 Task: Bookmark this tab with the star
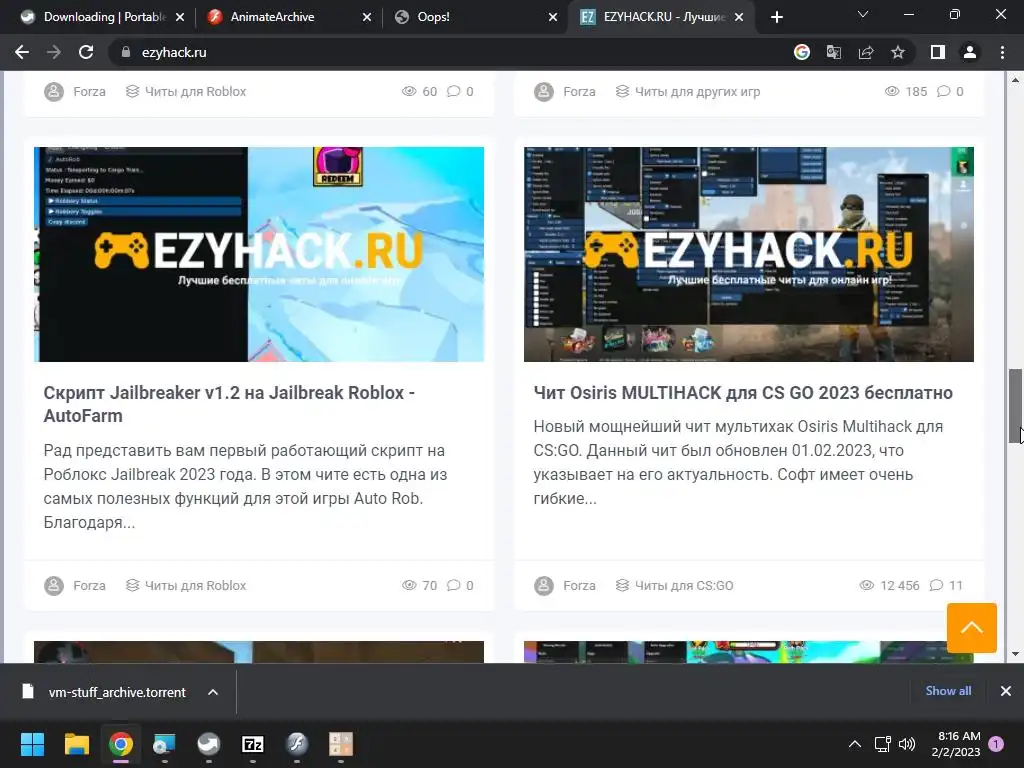pos(898,52)
